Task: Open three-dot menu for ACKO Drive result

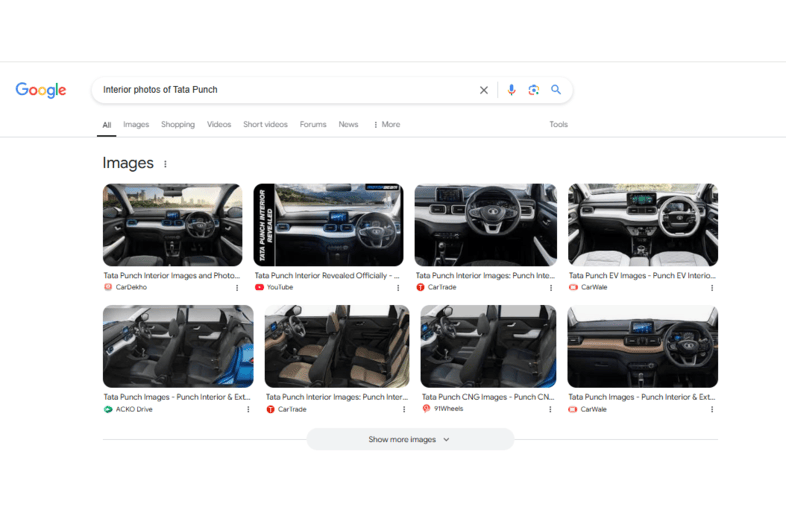Action: [x=248, y=409]
